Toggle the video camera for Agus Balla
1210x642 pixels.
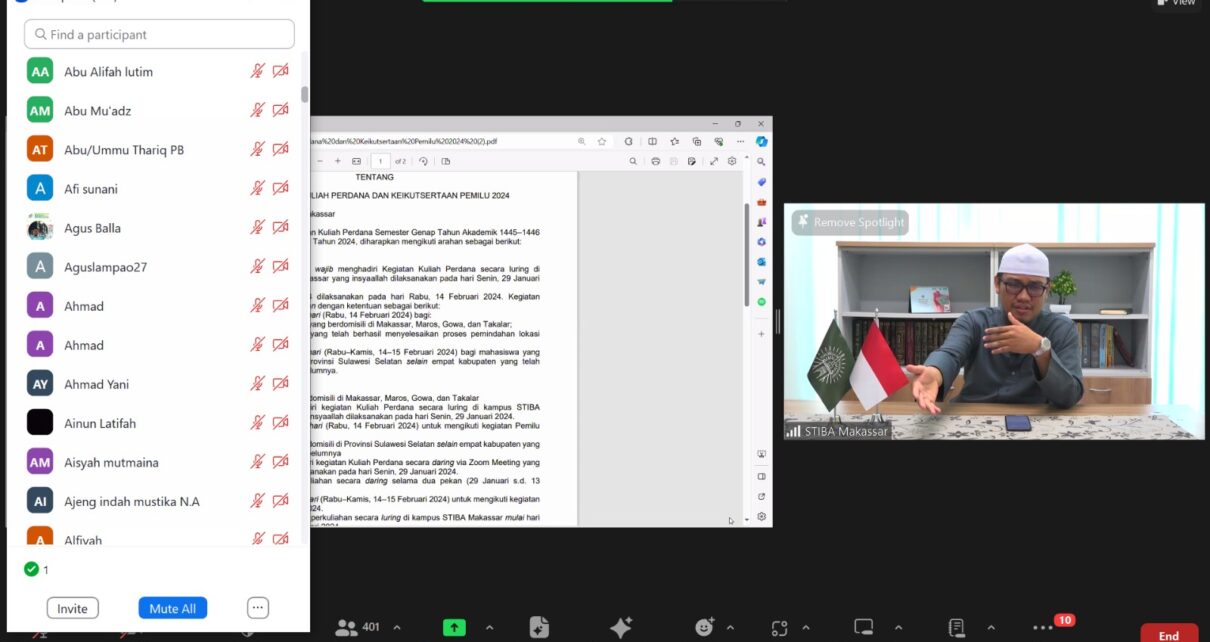point(281,227)
